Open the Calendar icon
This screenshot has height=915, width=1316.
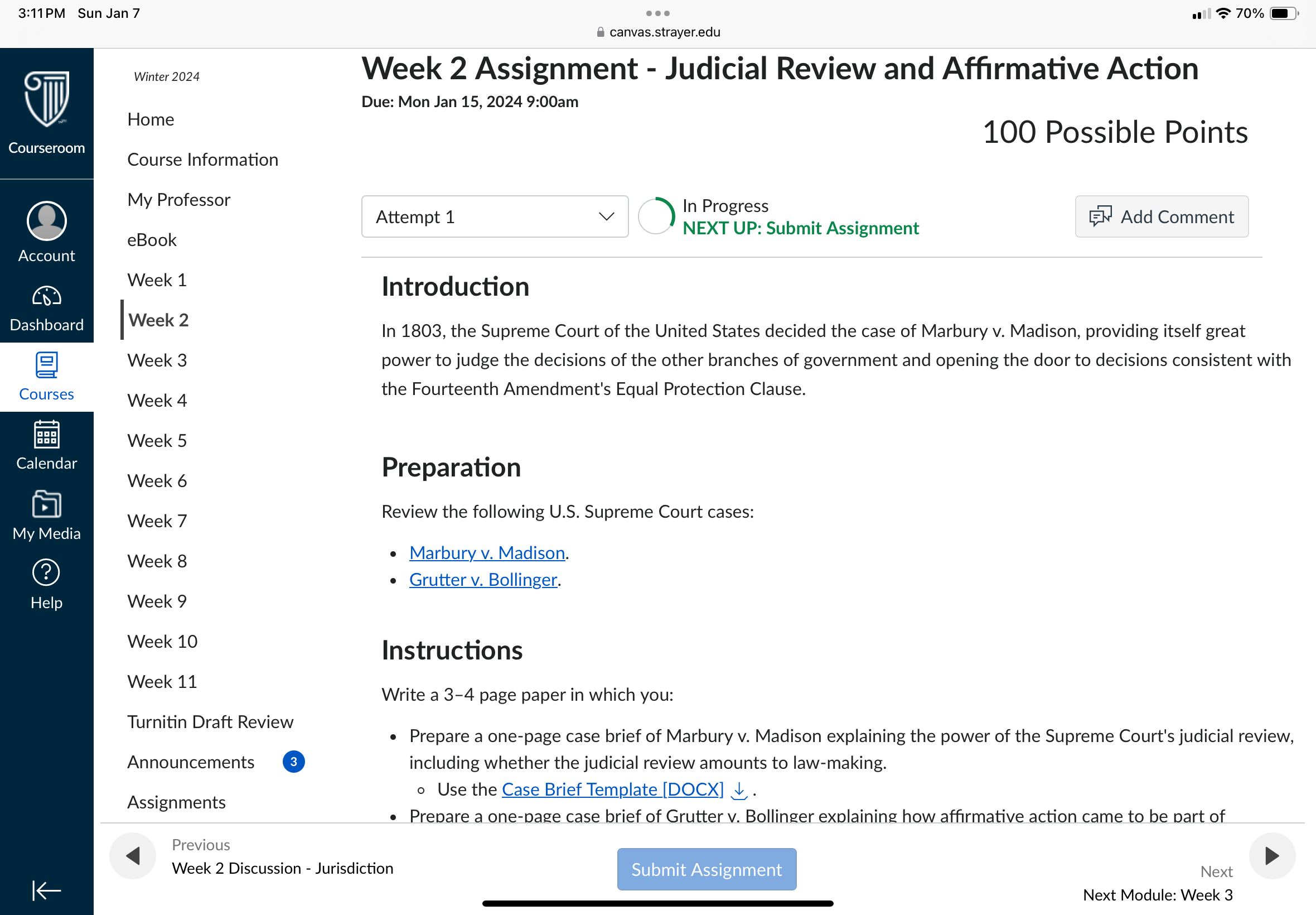pyautogui.click(x=46, y=434)
